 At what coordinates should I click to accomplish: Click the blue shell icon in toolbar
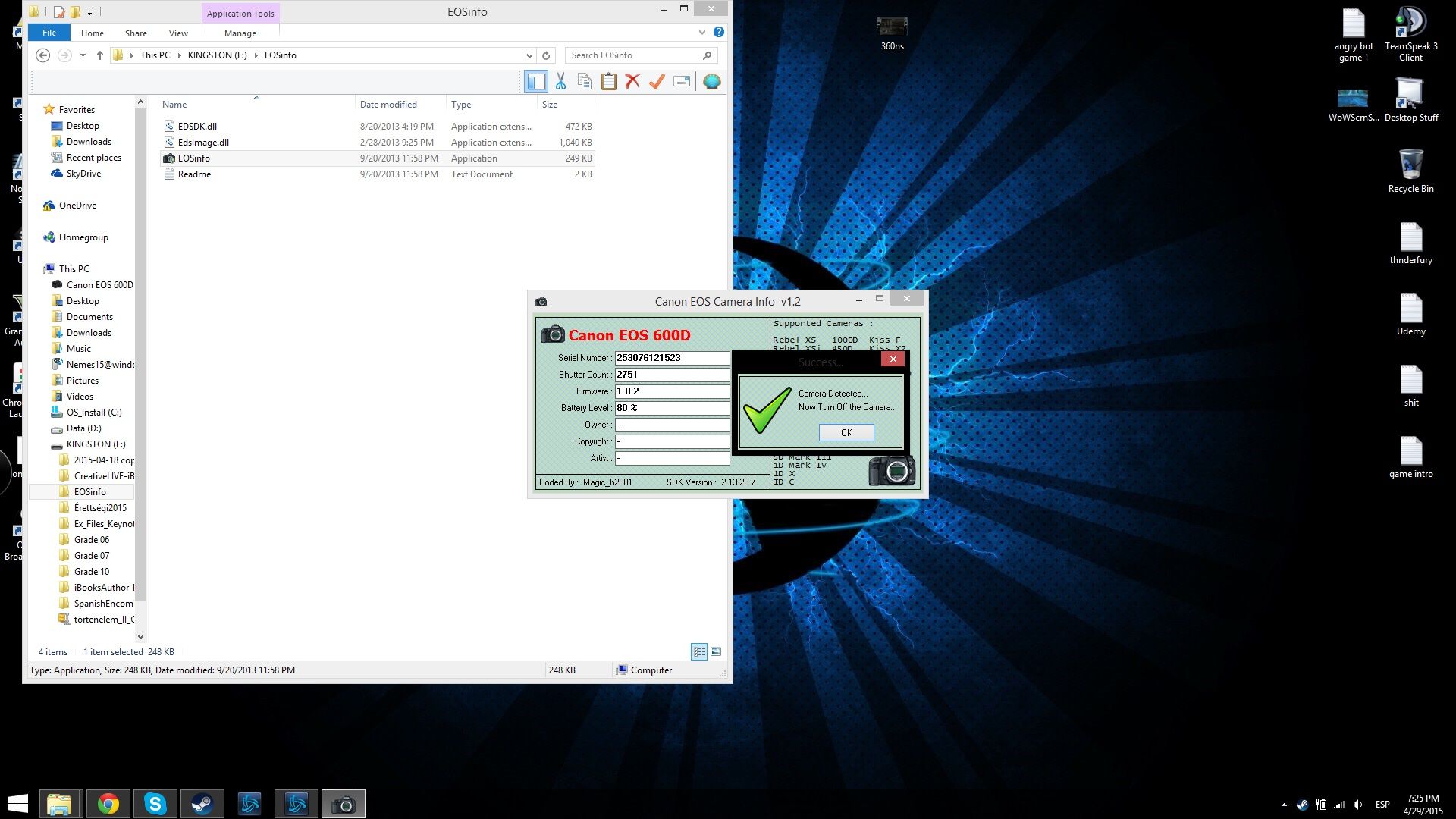711,81
